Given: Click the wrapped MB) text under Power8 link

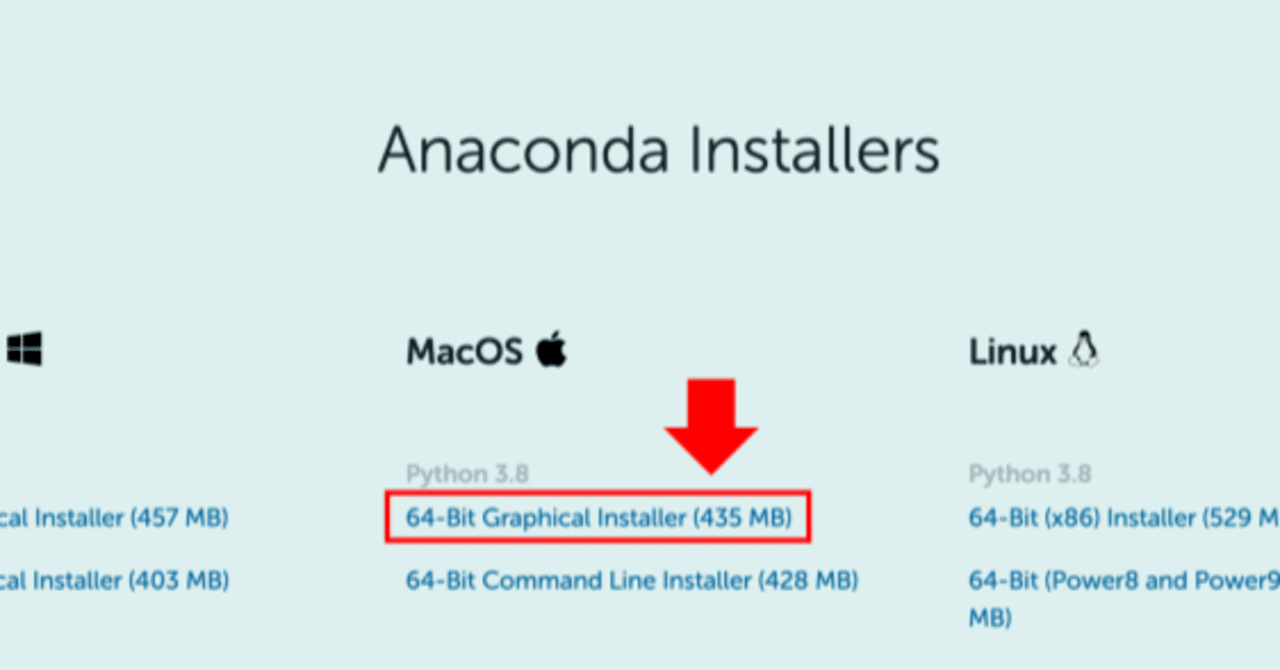Looking at the screenshot, I should coord(990,618).
